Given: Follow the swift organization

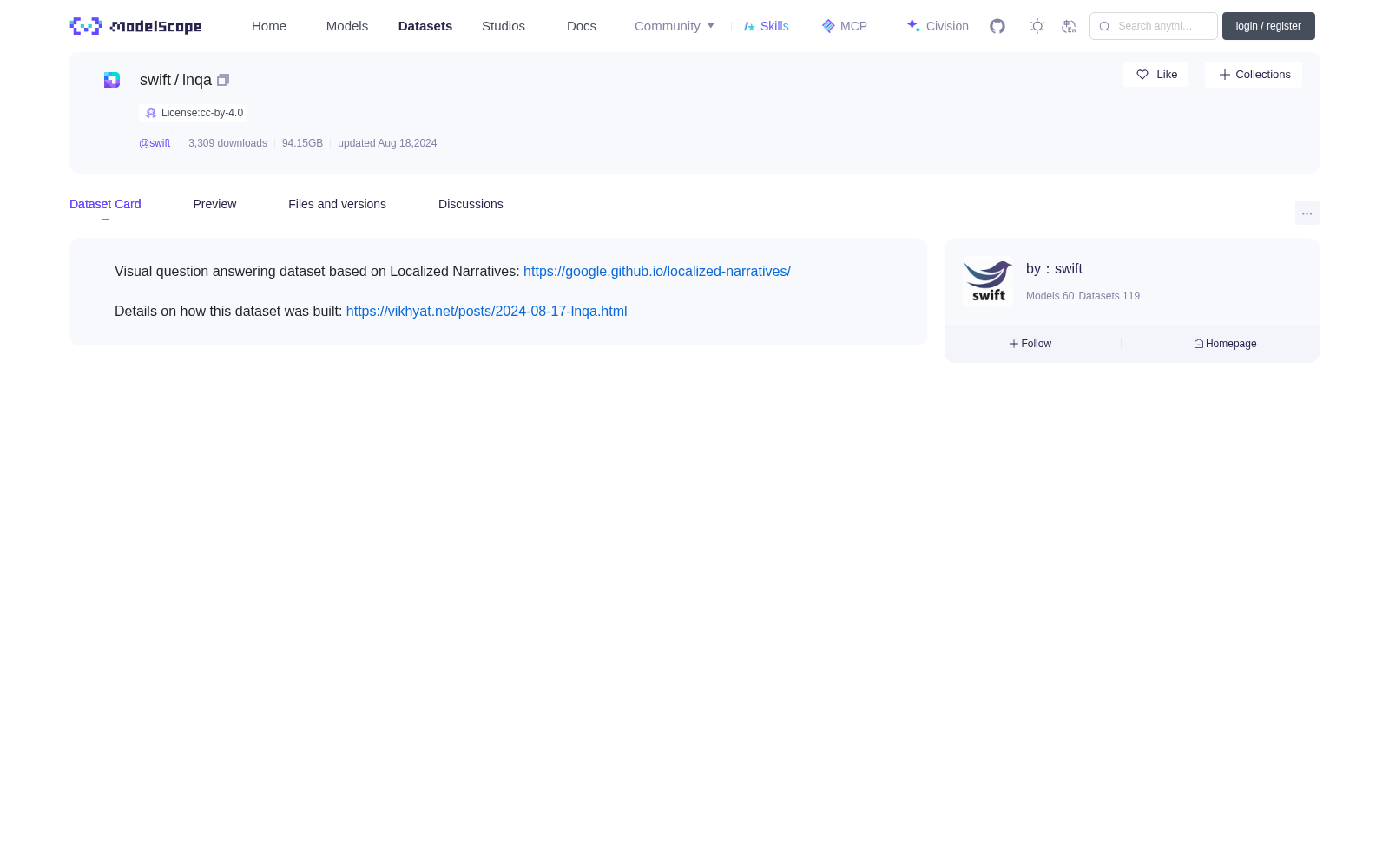Looking at the screenshot, I should [1030, 344].
